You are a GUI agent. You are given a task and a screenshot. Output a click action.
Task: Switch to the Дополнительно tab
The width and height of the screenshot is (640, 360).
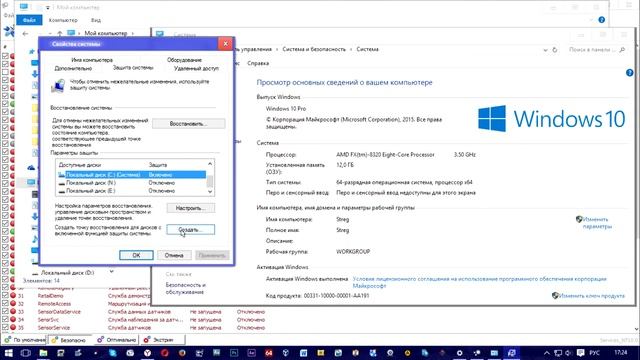[x=73, y=69]
